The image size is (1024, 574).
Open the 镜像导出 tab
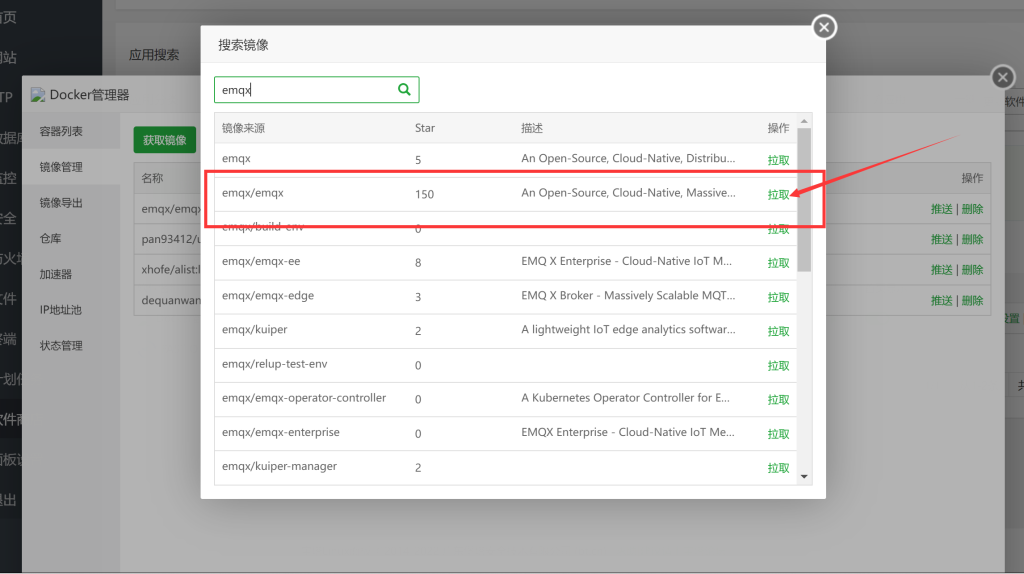coord(61,203)
